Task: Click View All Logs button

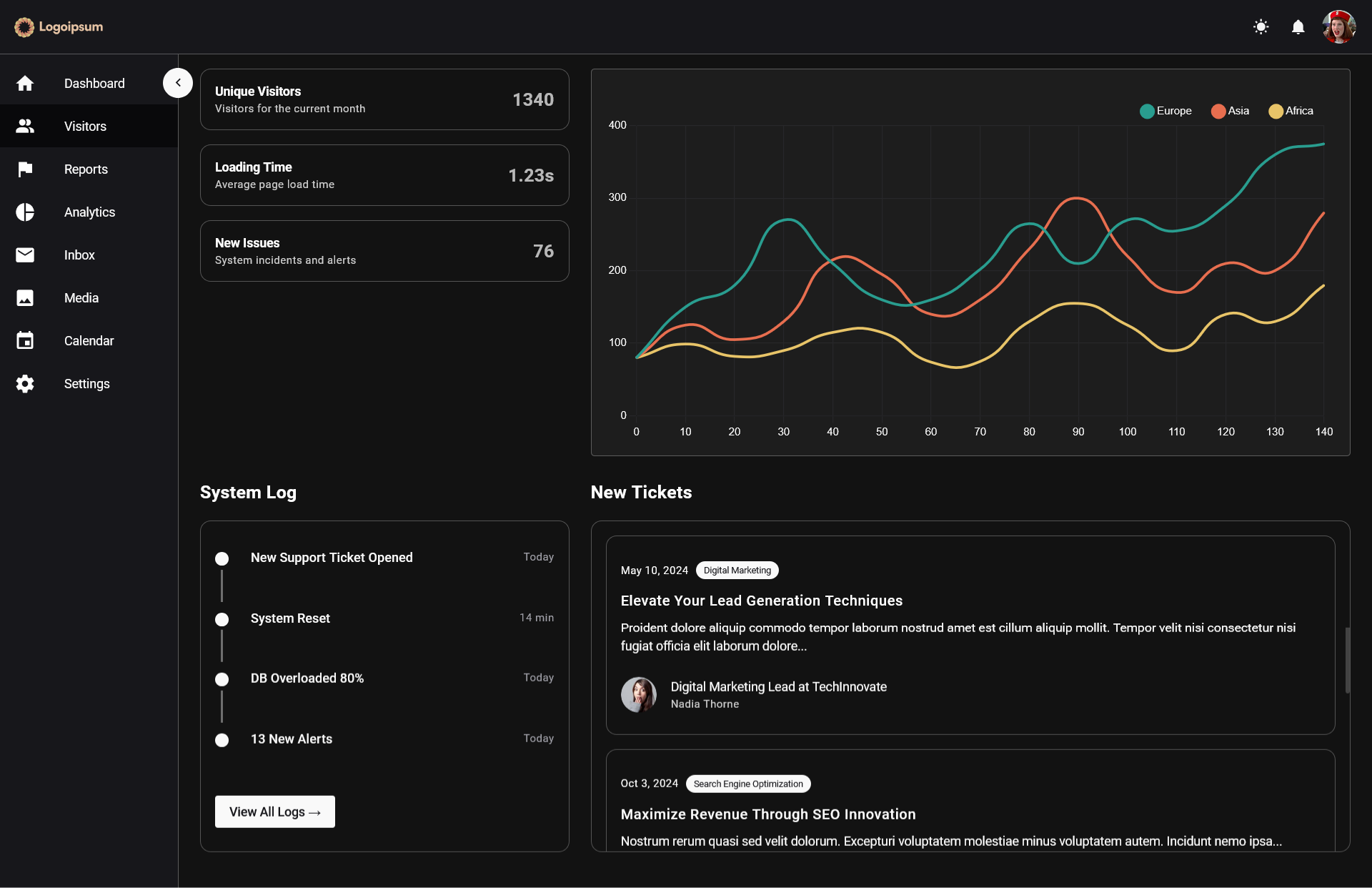Action: click(x=274, y=811)
